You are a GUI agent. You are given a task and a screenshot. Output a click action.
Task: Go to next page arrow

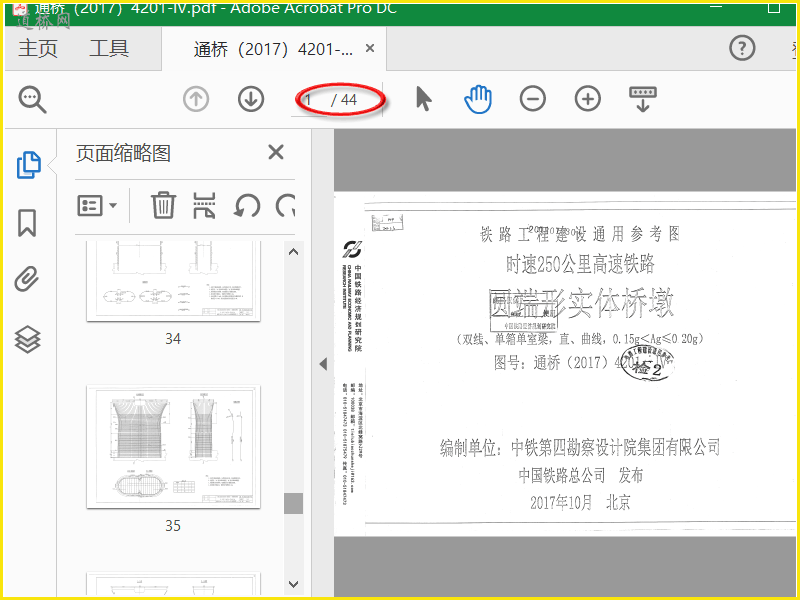point(251,99)
